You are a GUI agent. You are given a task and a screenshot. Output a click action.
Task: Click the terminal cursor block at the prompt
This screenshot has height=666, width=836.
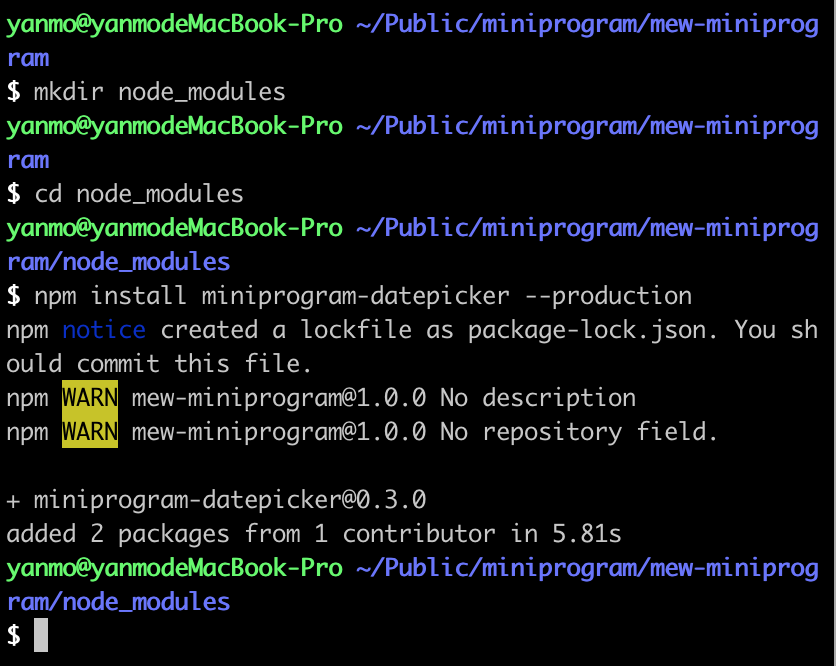pyautogui.click(x=41, y=635)
